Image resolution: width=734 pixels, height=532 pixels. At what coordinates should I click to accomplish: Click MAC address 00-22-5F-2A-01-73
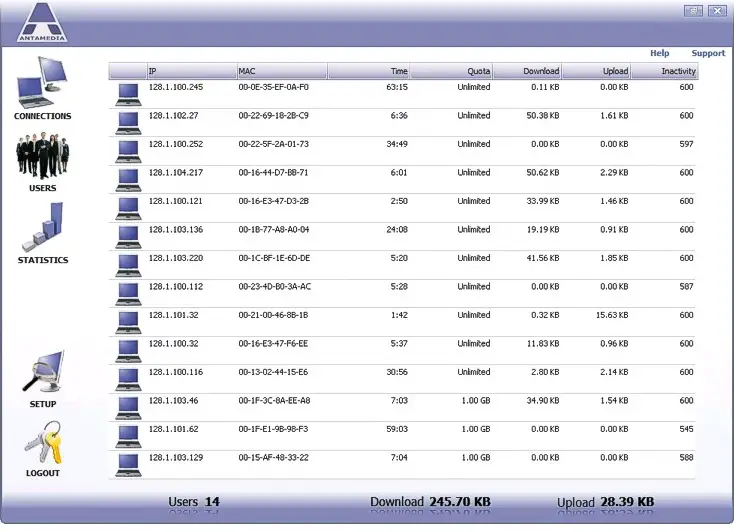(273, 144)
